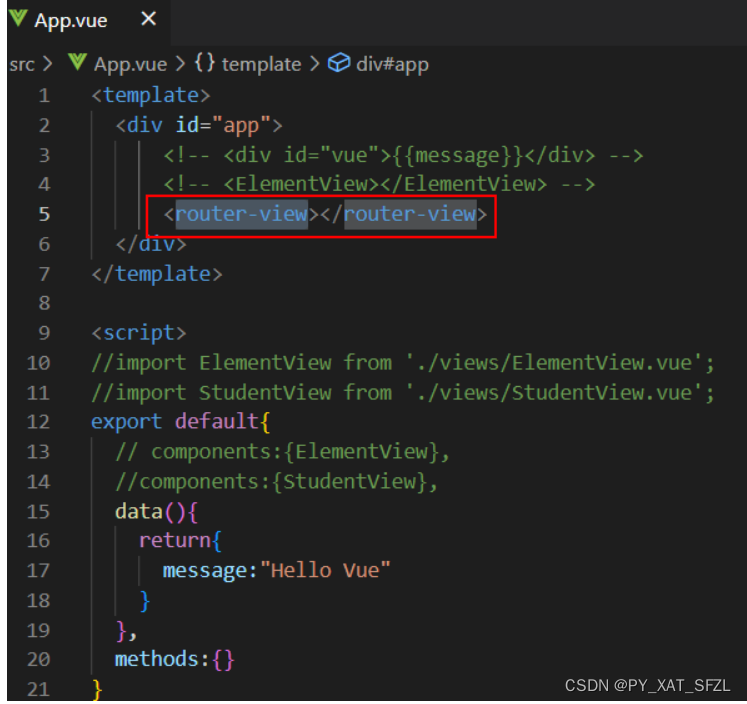The width and height of the screenshot is (747, 704).
Task: Click line number 5 in gutter
Action: [44, 214]
